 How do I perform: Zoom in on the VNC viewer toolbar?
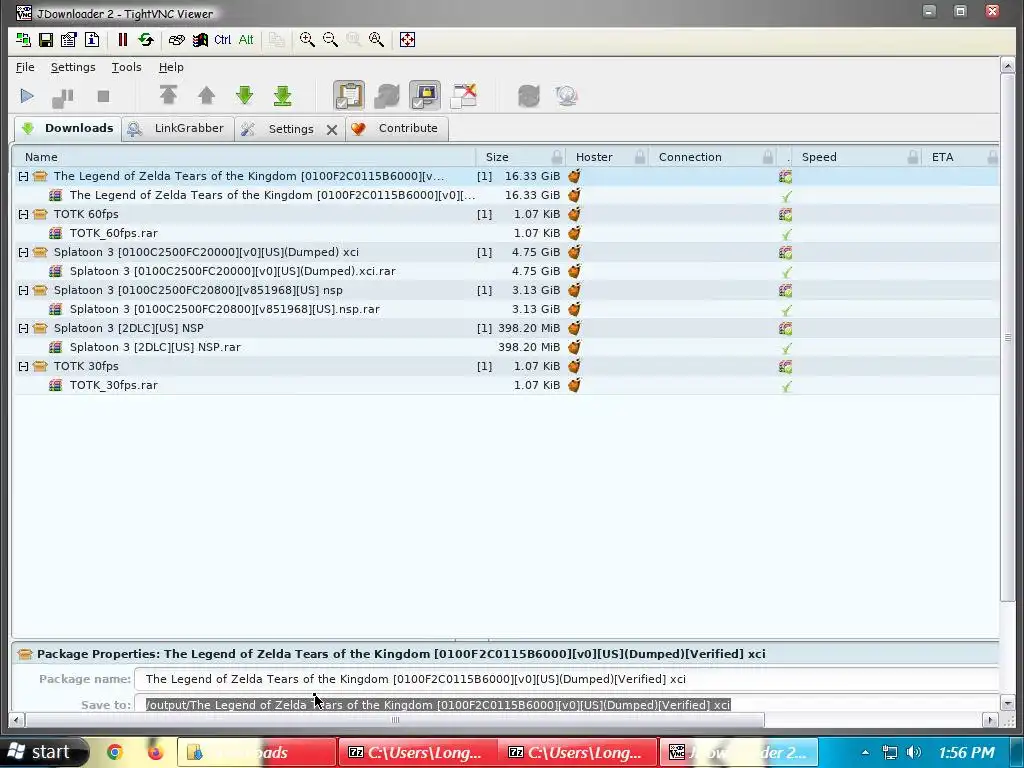[307, 40]
